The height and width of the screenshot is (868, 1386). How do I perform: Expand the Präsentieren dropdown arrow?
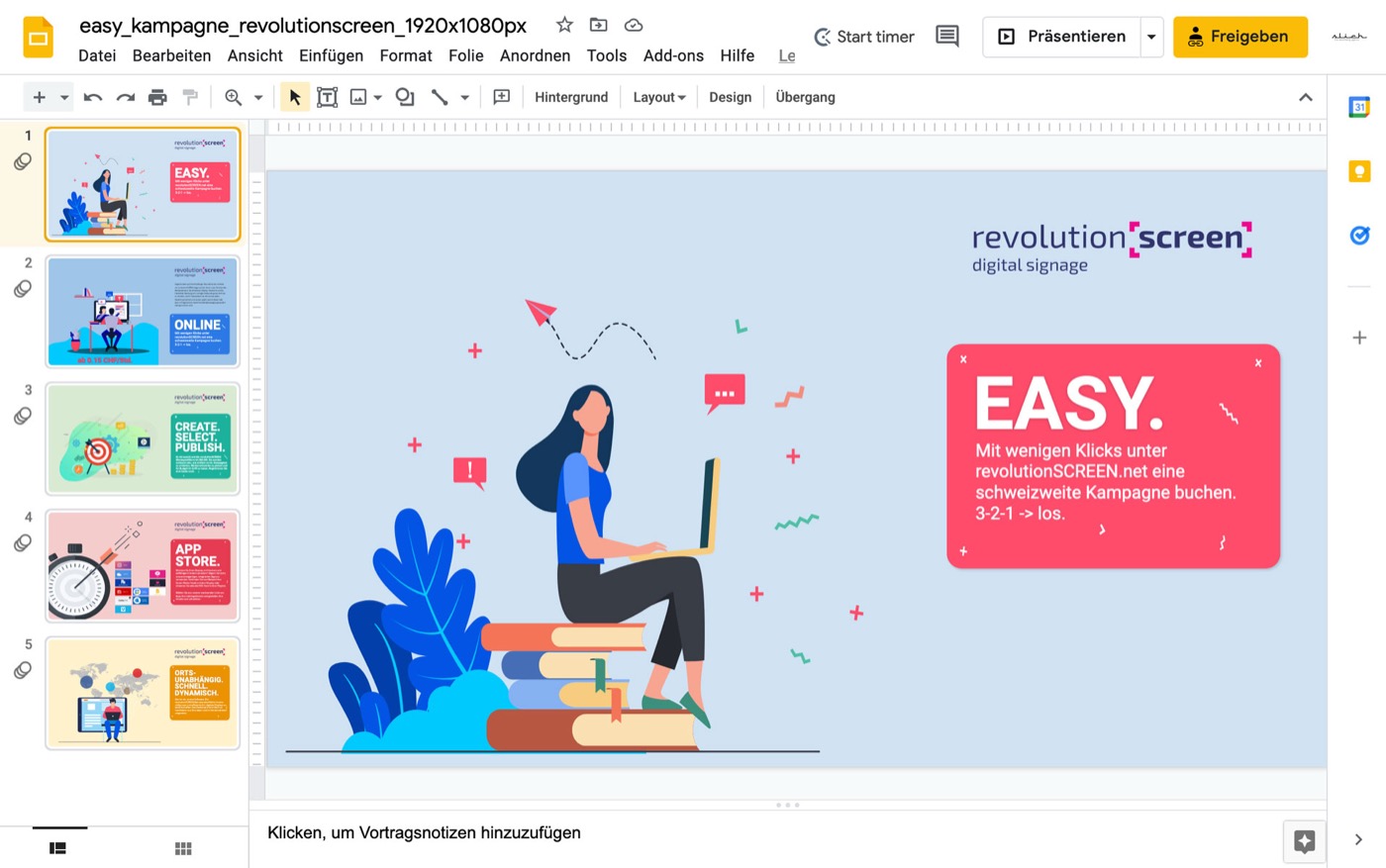tap(1151, 37)
